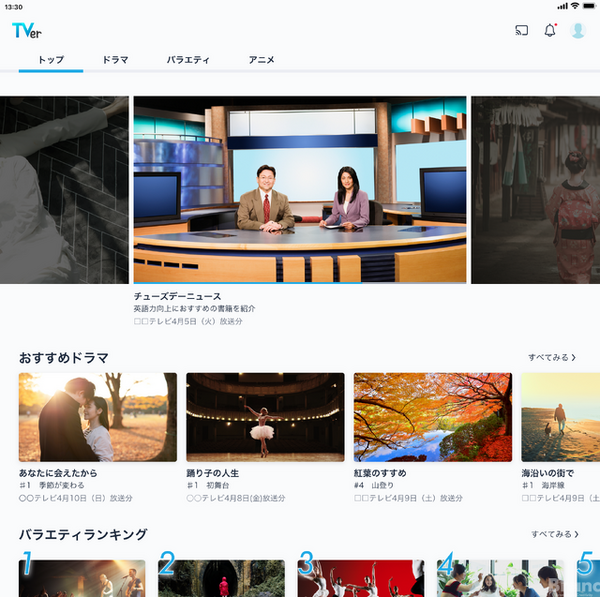This screenshot has width=600, height=597.
Task: Select テレビ4月10日（日）放送分 broadcast text
Action: (76, 498)
